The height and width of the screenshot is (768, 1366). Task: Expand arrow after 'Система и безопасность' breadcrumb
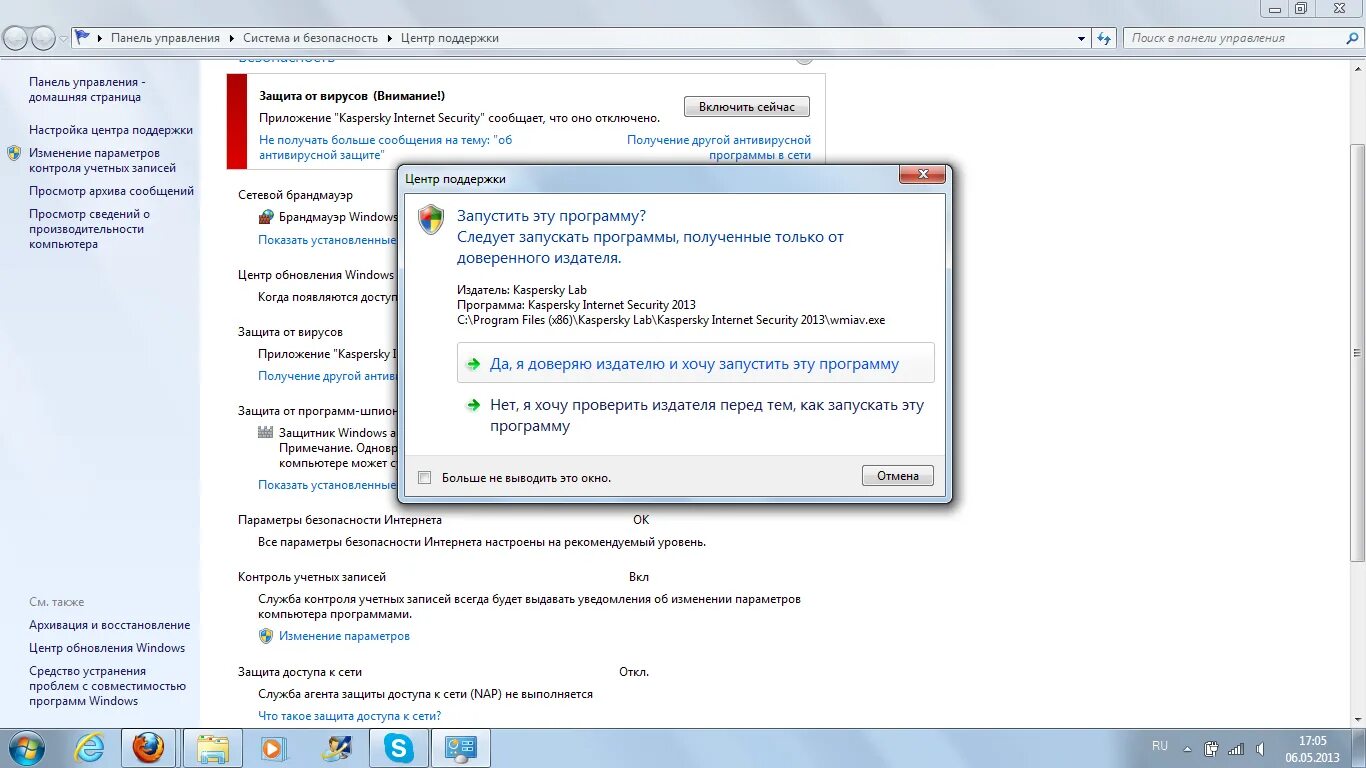click(x=390, y=38)
